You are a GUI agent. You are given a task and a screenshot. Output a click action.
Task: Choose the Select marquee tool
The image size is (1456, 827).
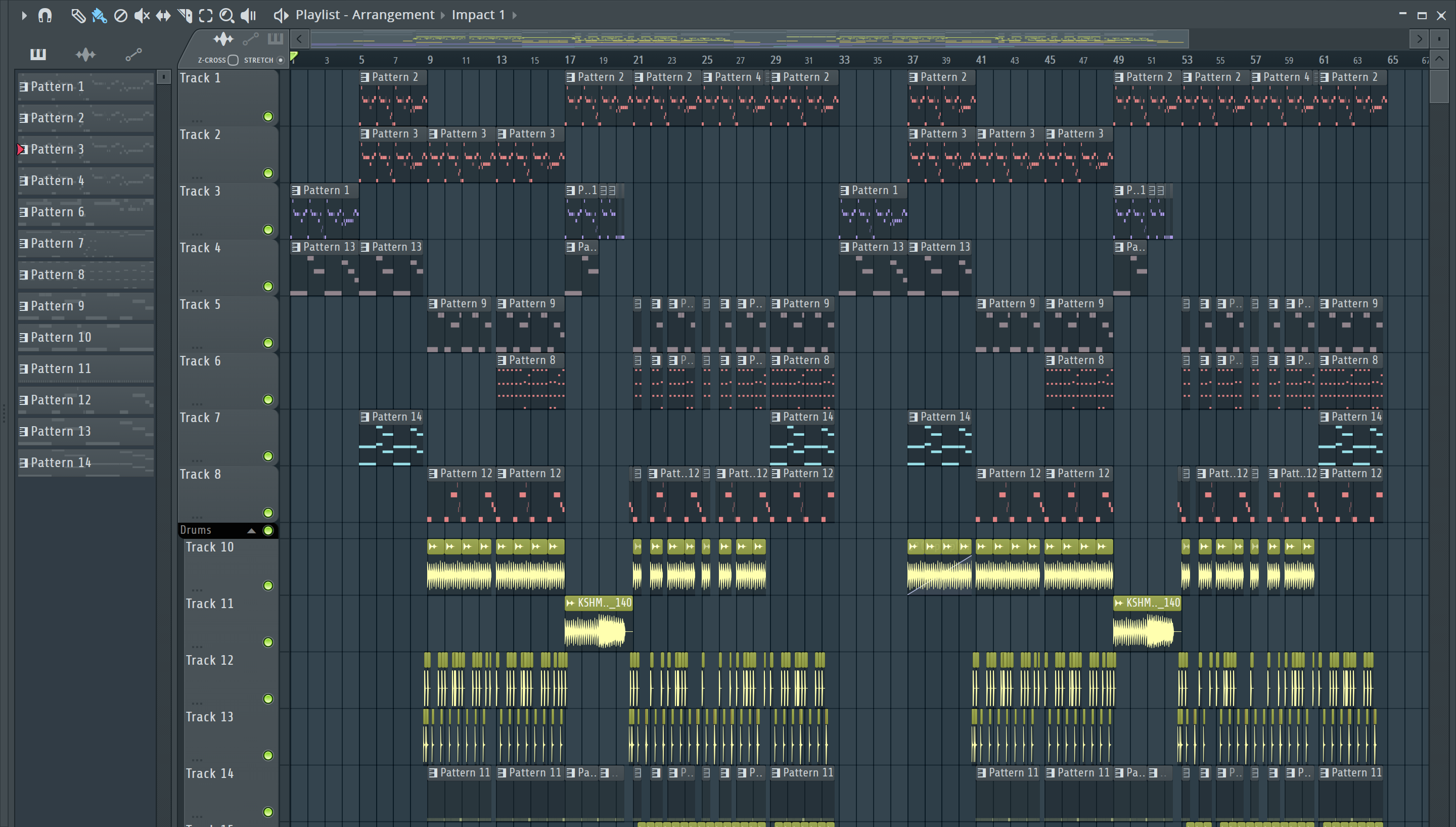point(206,15)
